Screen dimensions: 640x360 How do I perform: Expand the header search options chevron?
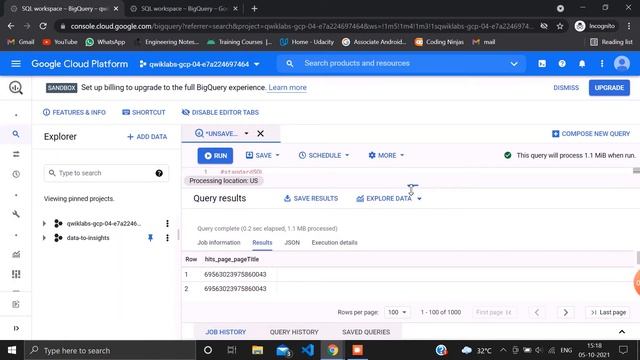514,64
